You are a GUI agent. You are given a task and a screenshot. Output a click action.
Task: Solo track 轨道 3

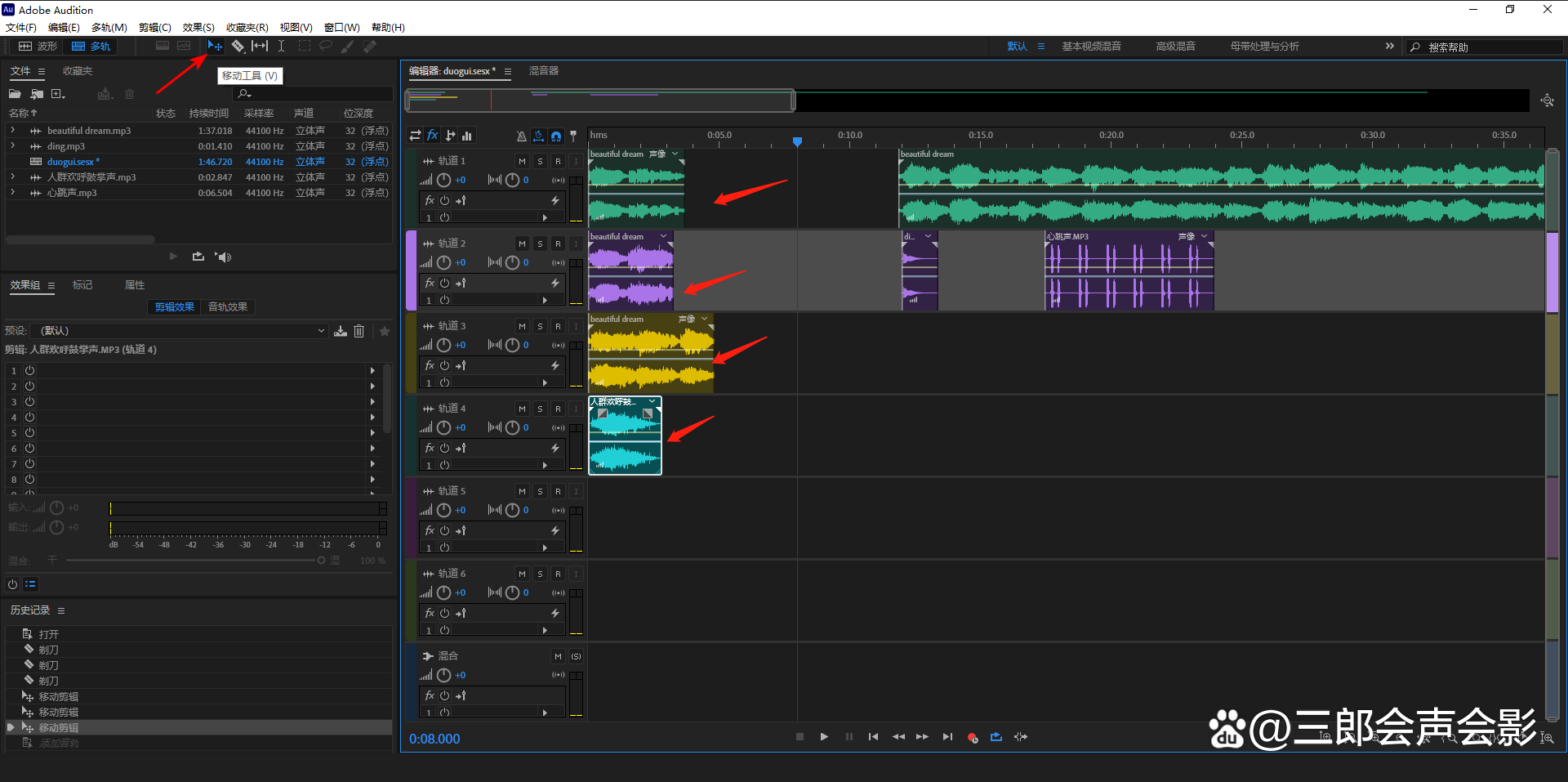pyautogui.click(x=540, y=326)
